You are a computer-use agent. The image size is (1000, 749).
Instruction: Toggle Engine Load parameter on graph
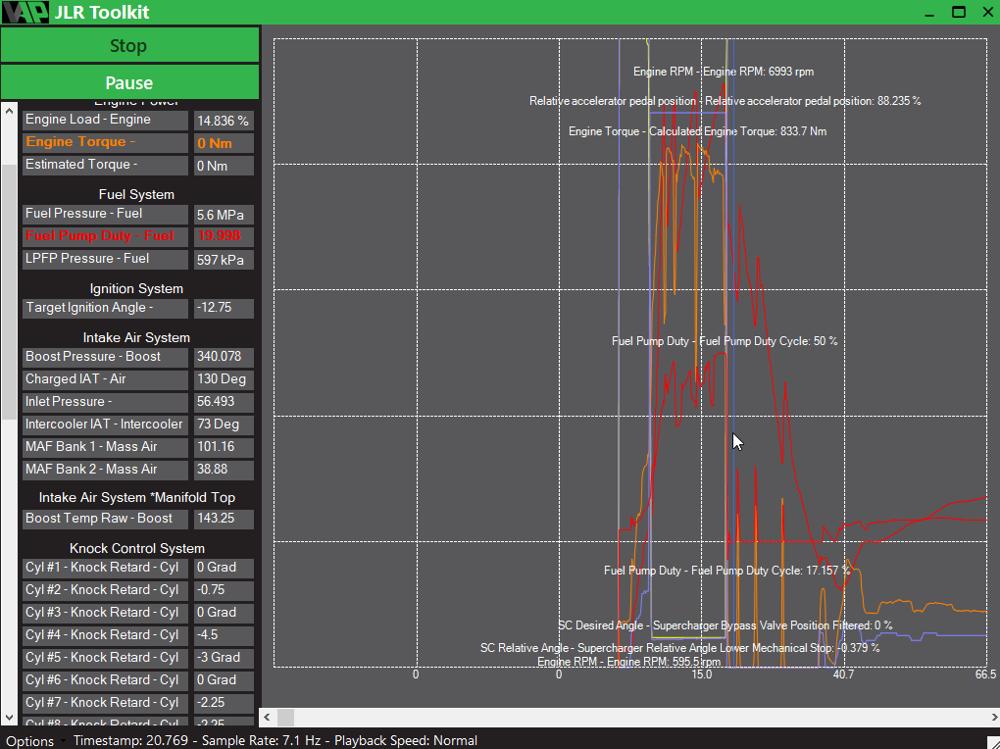[105, 120]
